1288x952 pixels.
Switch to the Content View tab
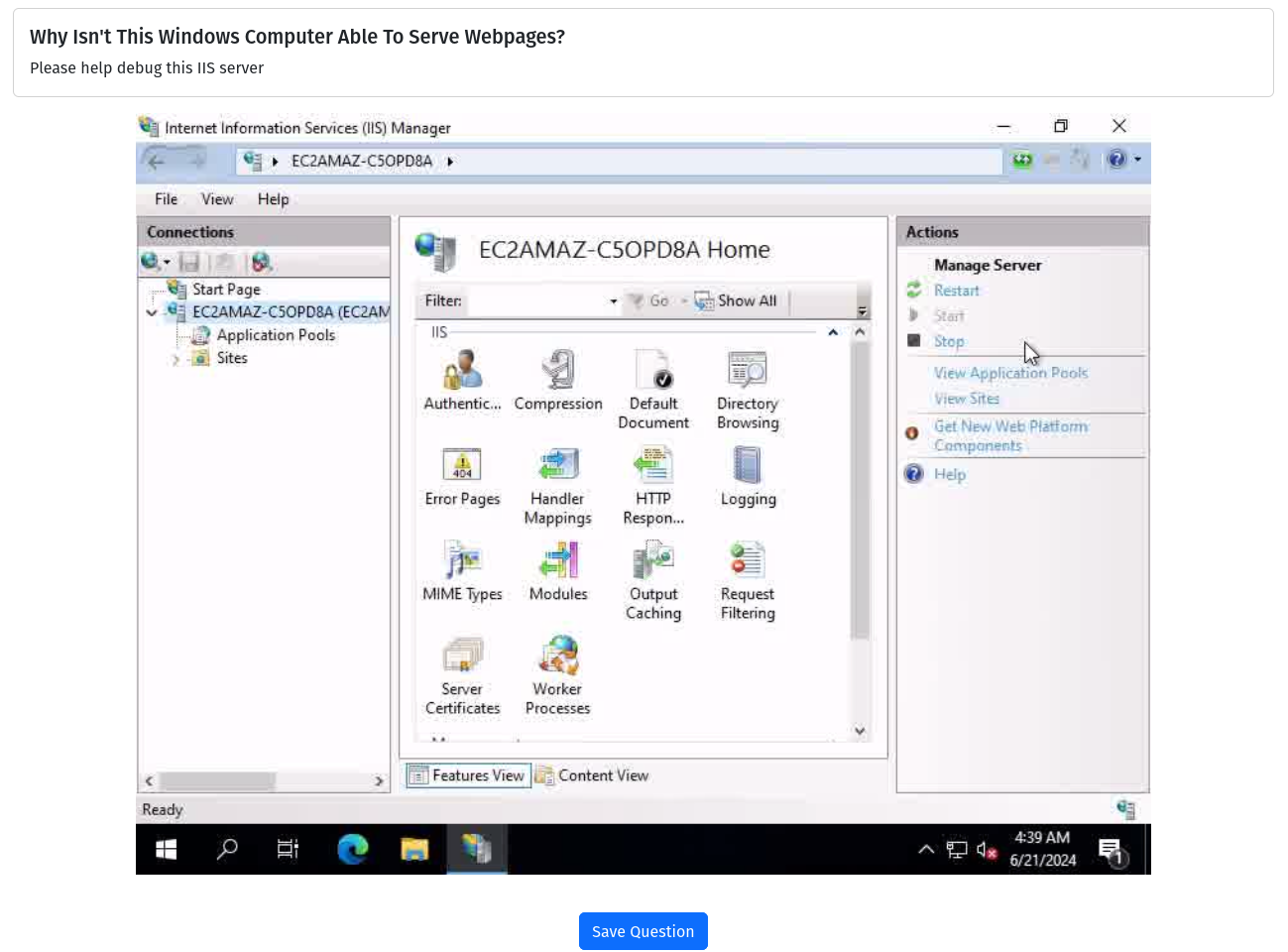pyautogui.click(x=593, y=775)
